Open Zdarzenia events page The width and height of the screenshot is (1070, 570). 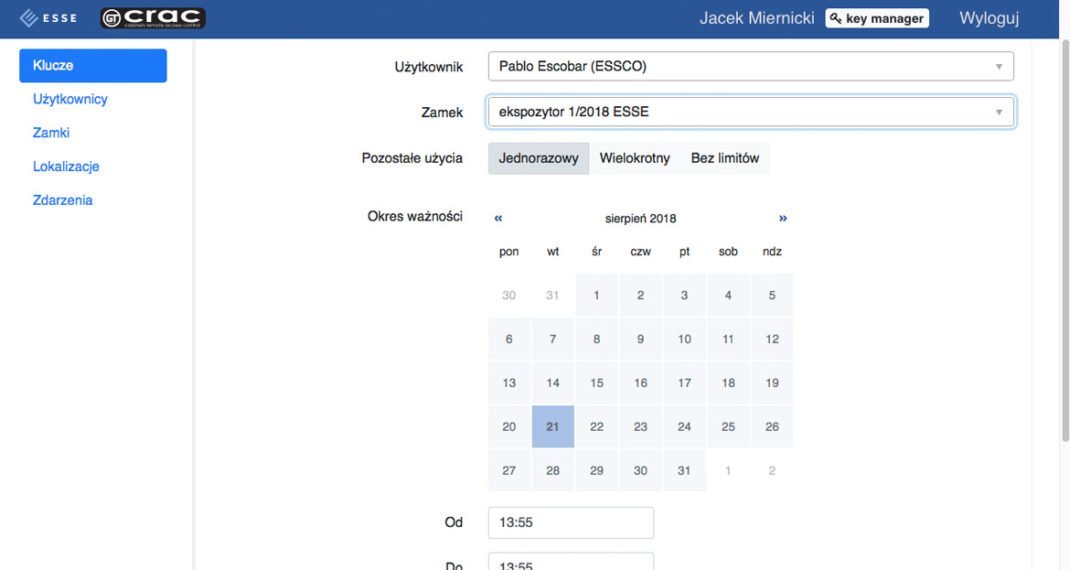63,200
